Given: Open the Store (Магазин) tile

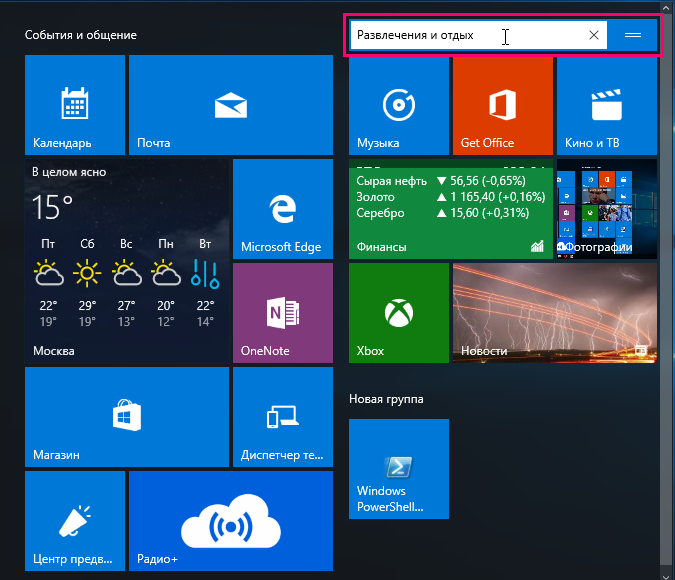Looking at the screenshot, I should 126,416.
